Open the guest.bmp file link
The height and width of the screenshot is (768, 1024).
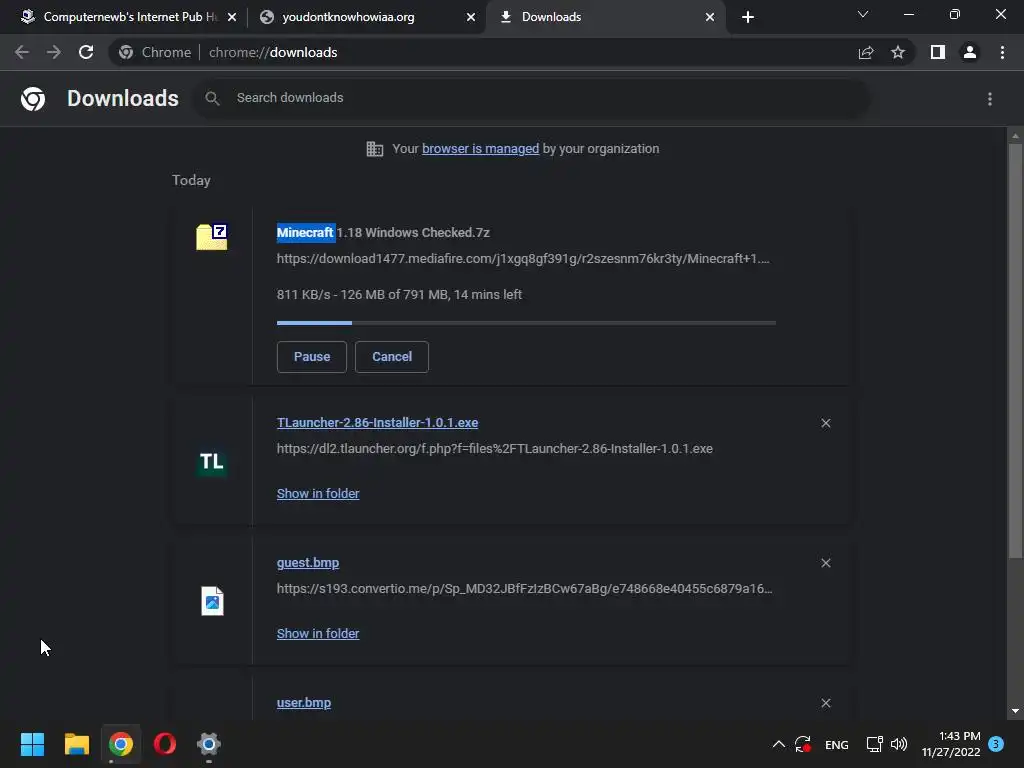(308, 563)
